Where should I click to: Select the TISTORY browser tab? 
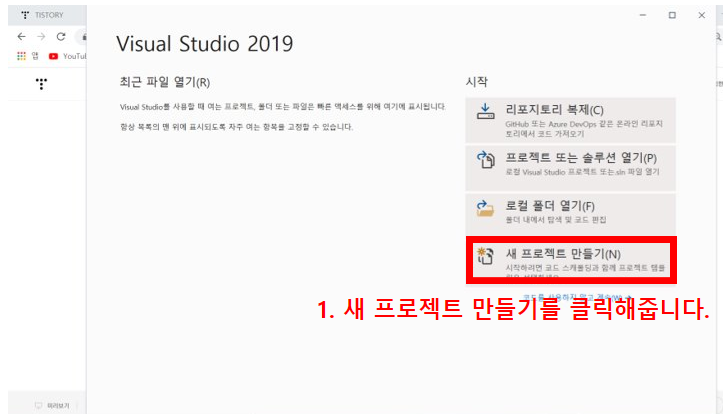click(x=46, y=15)
